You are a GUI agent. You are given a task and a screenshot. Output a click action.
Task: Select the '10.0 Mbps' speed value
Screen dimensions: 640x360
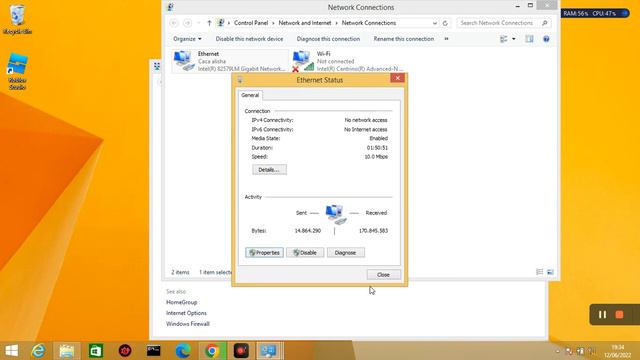click(x=376, y=157)
